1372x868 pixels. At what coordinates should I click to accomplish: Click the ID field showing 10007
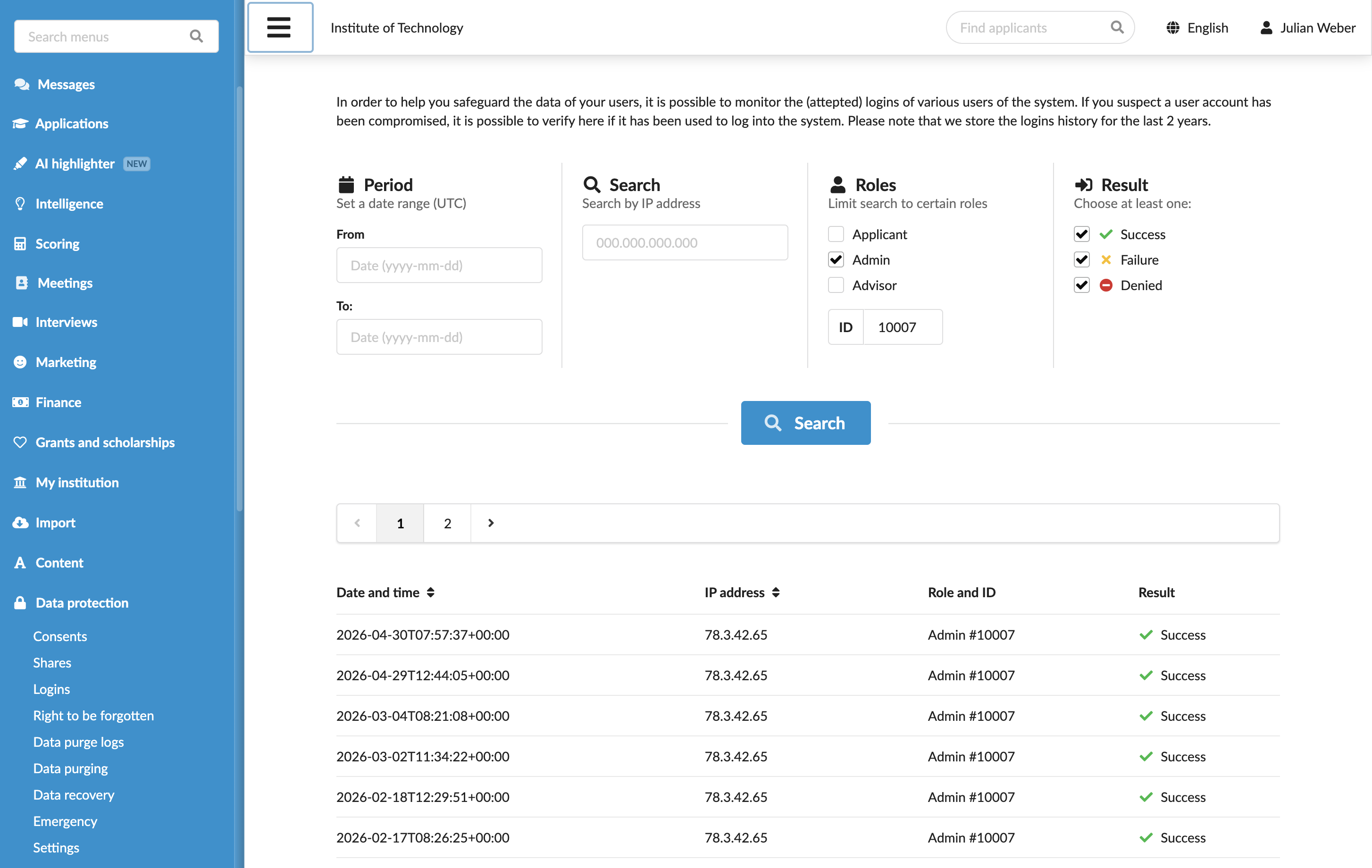(x=903, y=327)
